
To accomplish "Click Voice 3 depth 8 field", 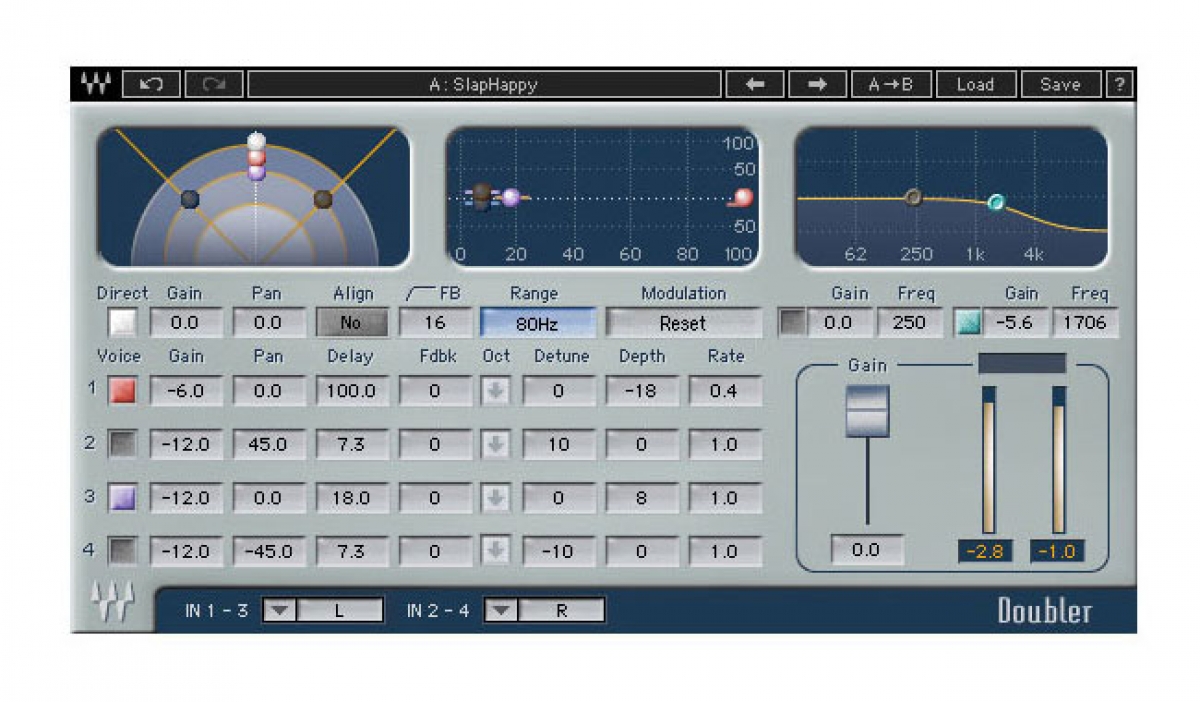I will tap(641, 497).
